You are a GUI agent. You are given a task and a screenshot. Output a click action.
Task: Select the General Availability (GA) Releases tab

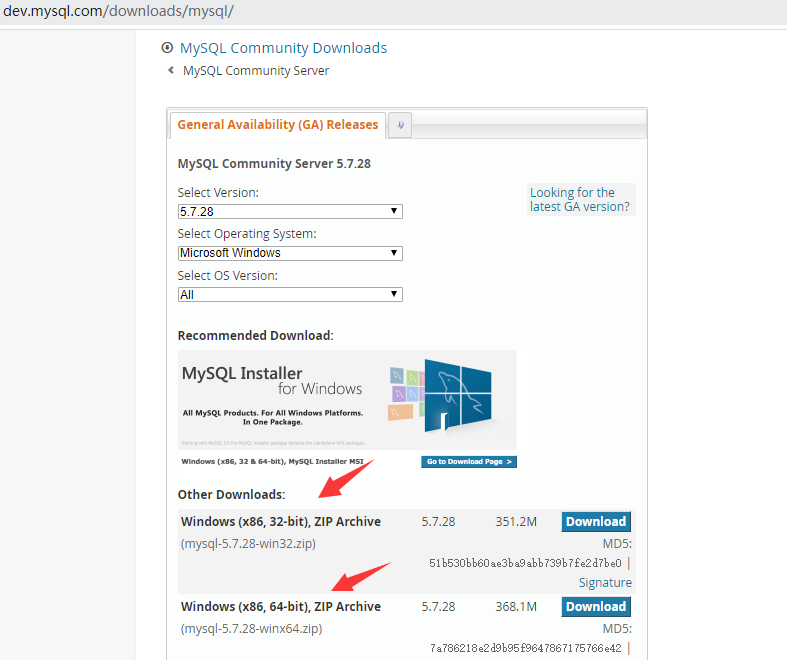click(x=278, y=124)
